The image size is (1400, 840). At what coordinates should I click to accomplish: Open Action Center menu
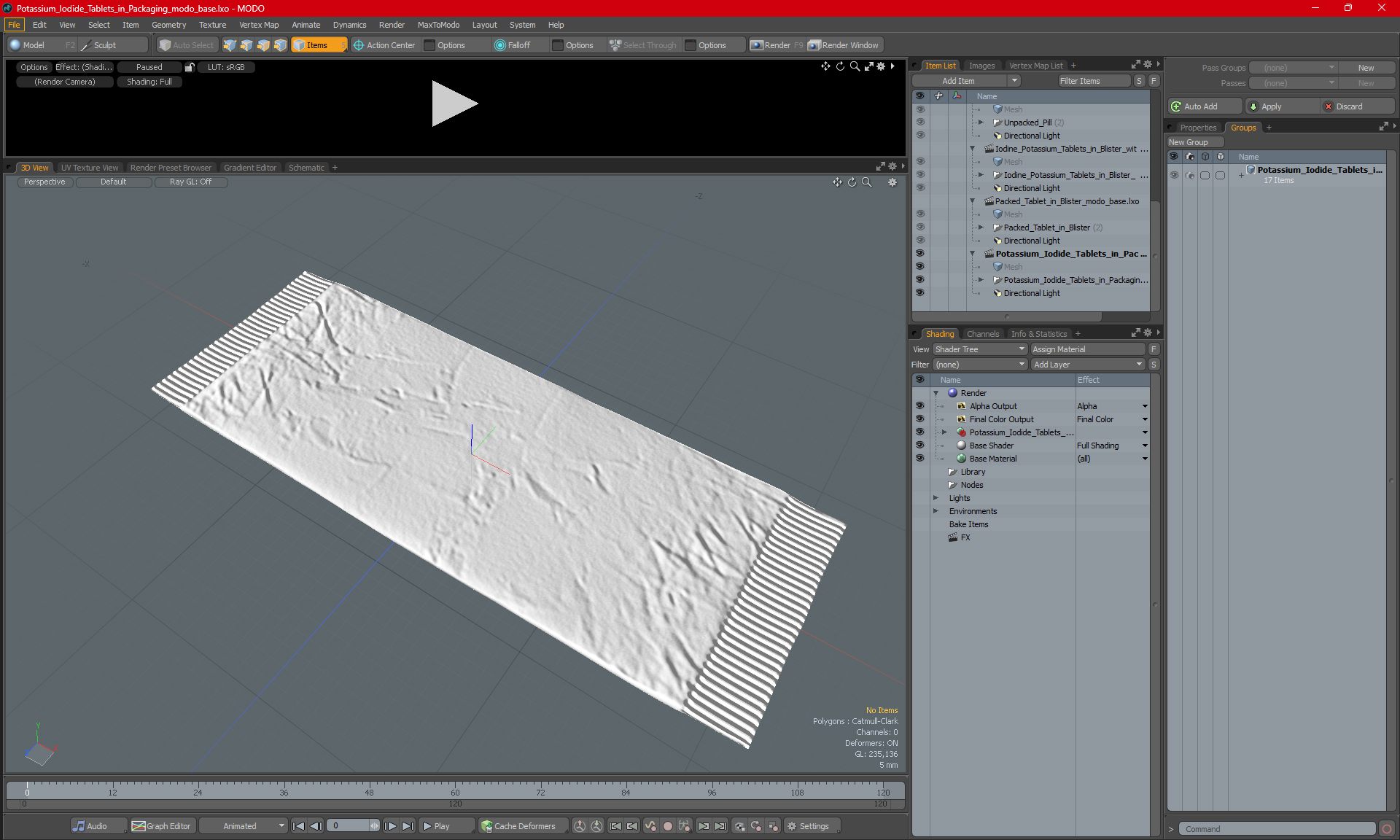point(384,45)
